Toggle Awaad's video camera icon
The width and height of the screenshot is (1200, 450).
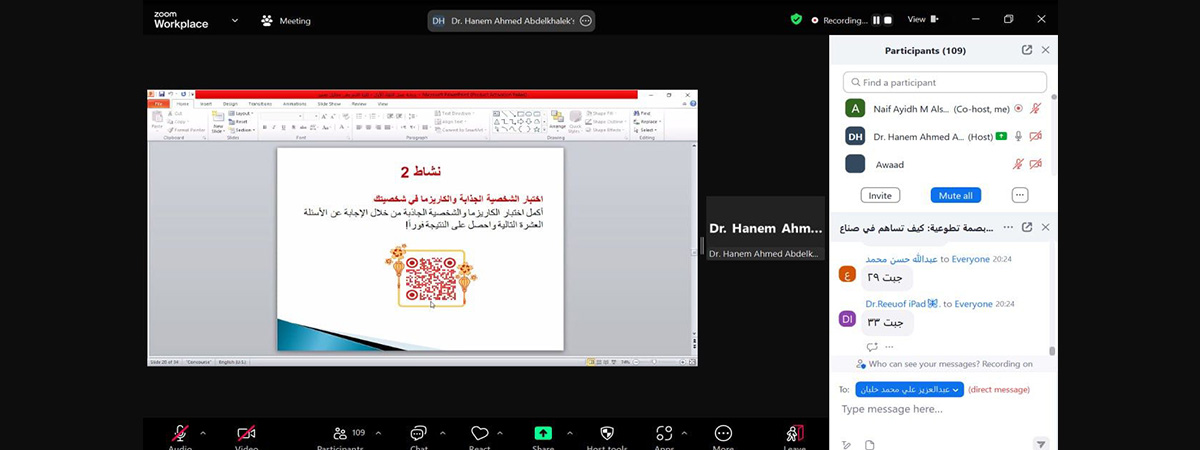point(1036,164)
